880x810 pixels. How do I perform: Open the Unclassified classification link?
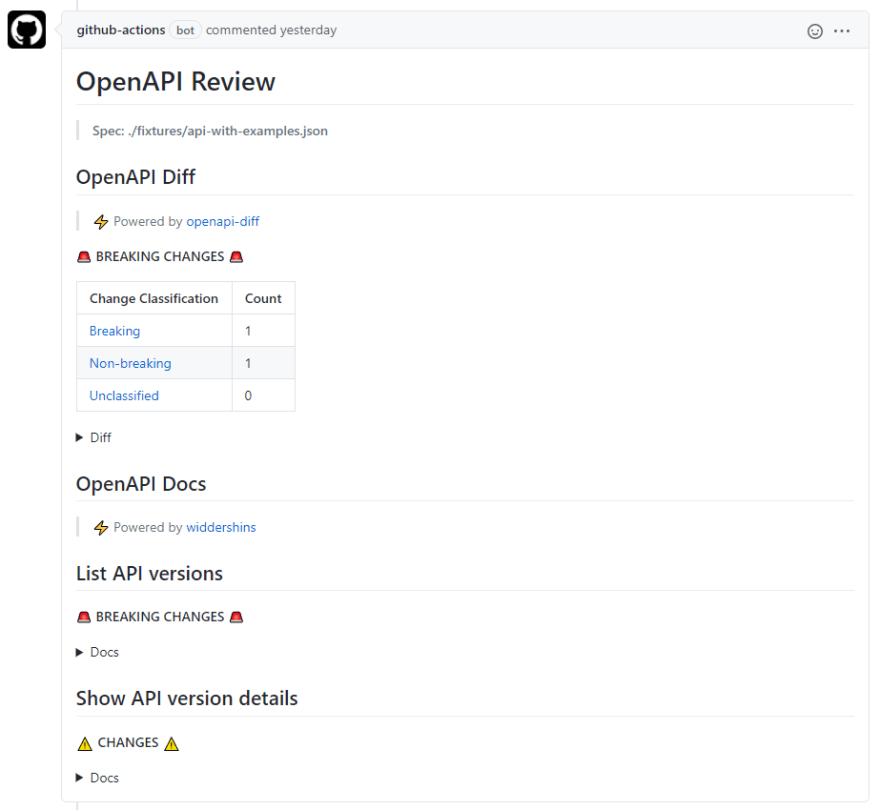pyautogui.click(x=124, y=396)
